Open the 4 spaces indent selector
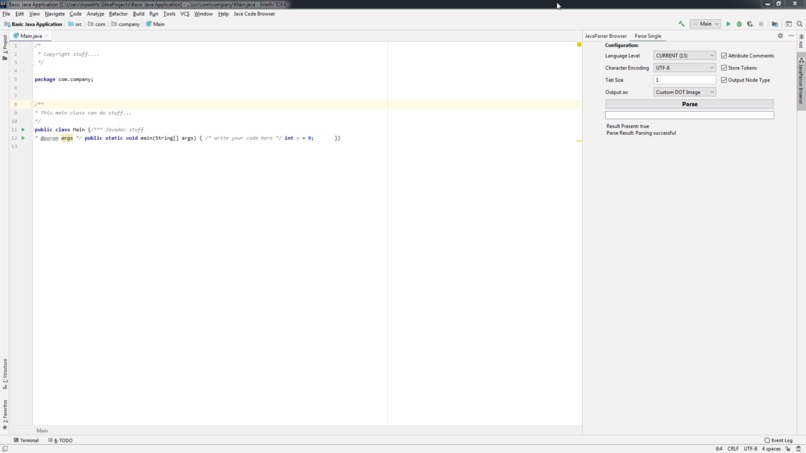Screen dimensions: 806x453 click(771, 449)
